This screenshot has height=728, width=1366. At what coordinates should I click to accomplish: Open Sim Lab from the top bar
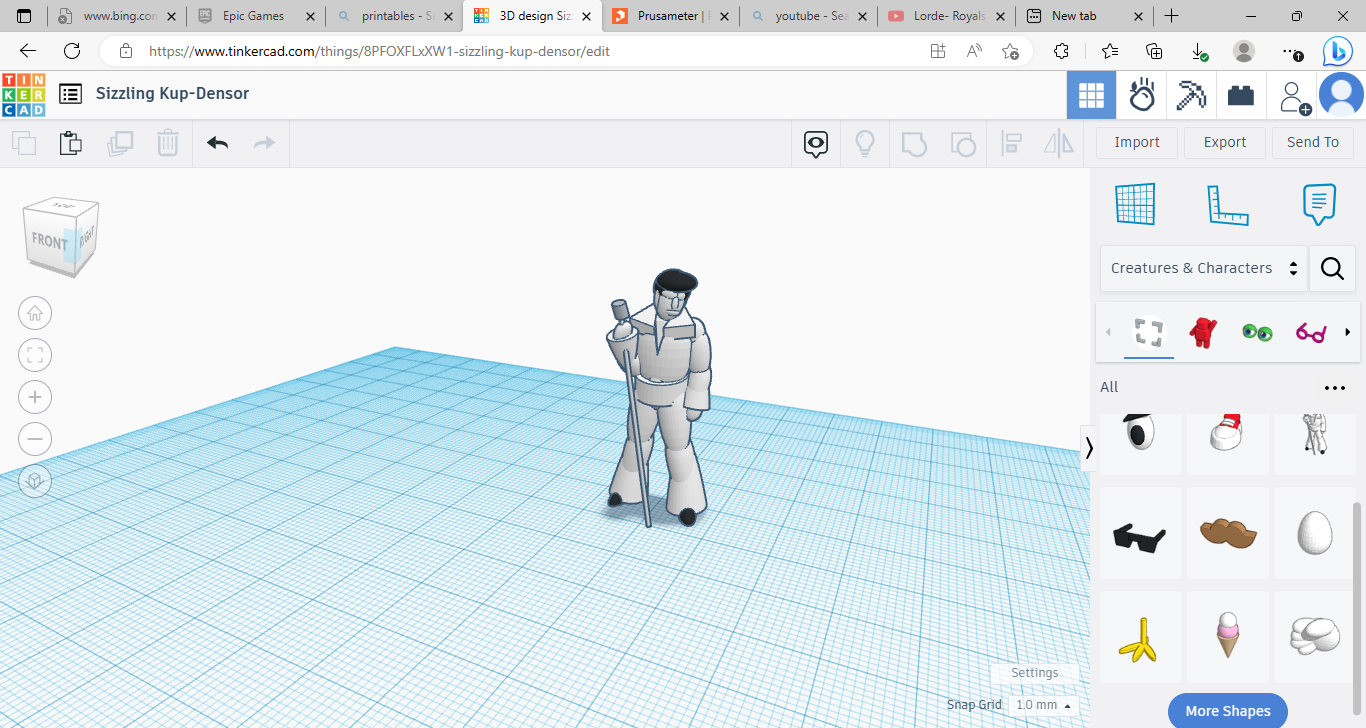[x=1141, y=95]
